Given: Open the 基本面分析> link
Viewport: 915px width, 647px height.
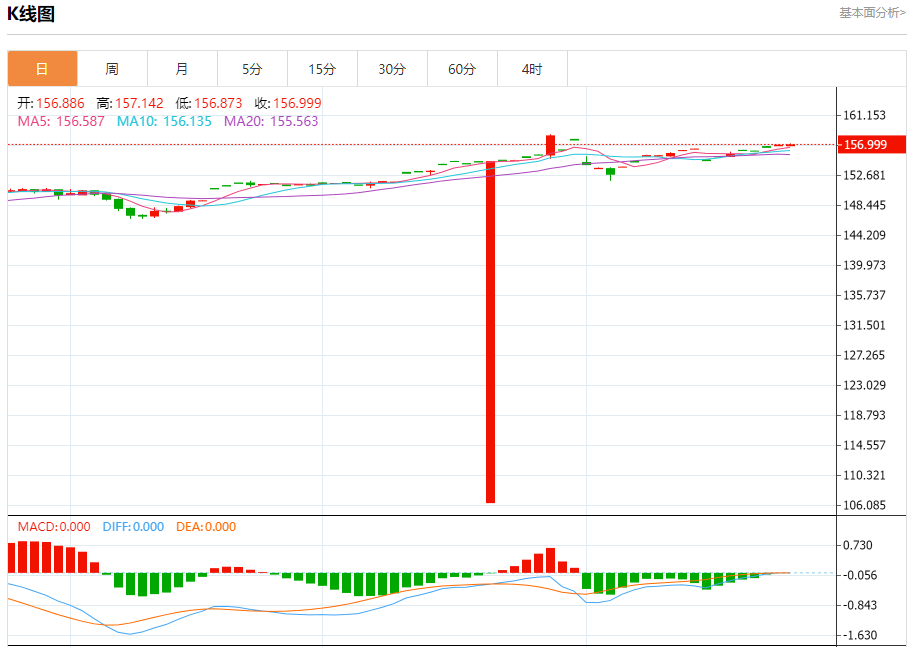Looking at the screenshot, I should pos(872,12).
